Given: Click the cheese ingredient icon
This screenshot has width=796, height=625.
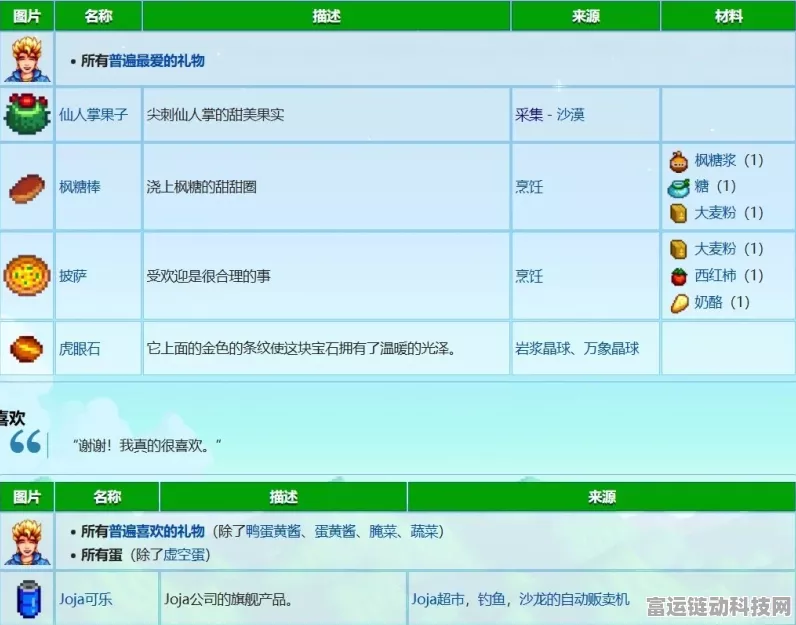Looking at the screenshot, I should pos(679,303).
